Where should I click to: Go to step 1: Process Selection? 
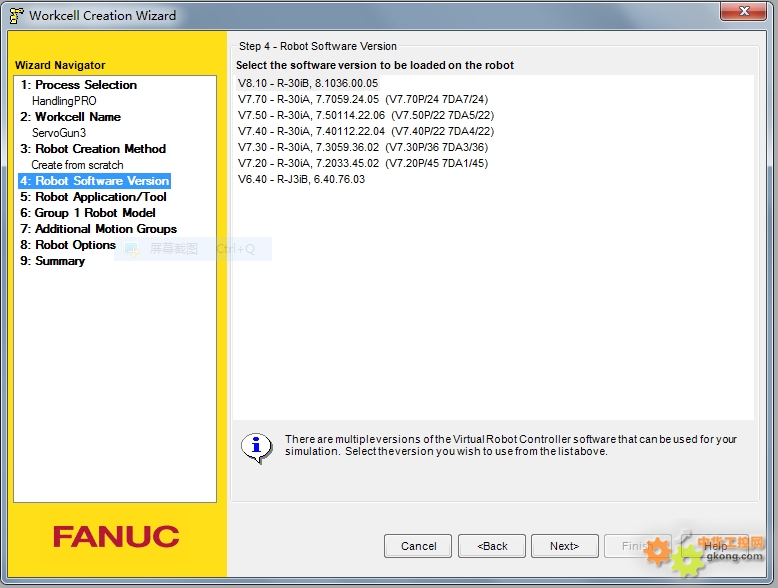tap(78, 85)
